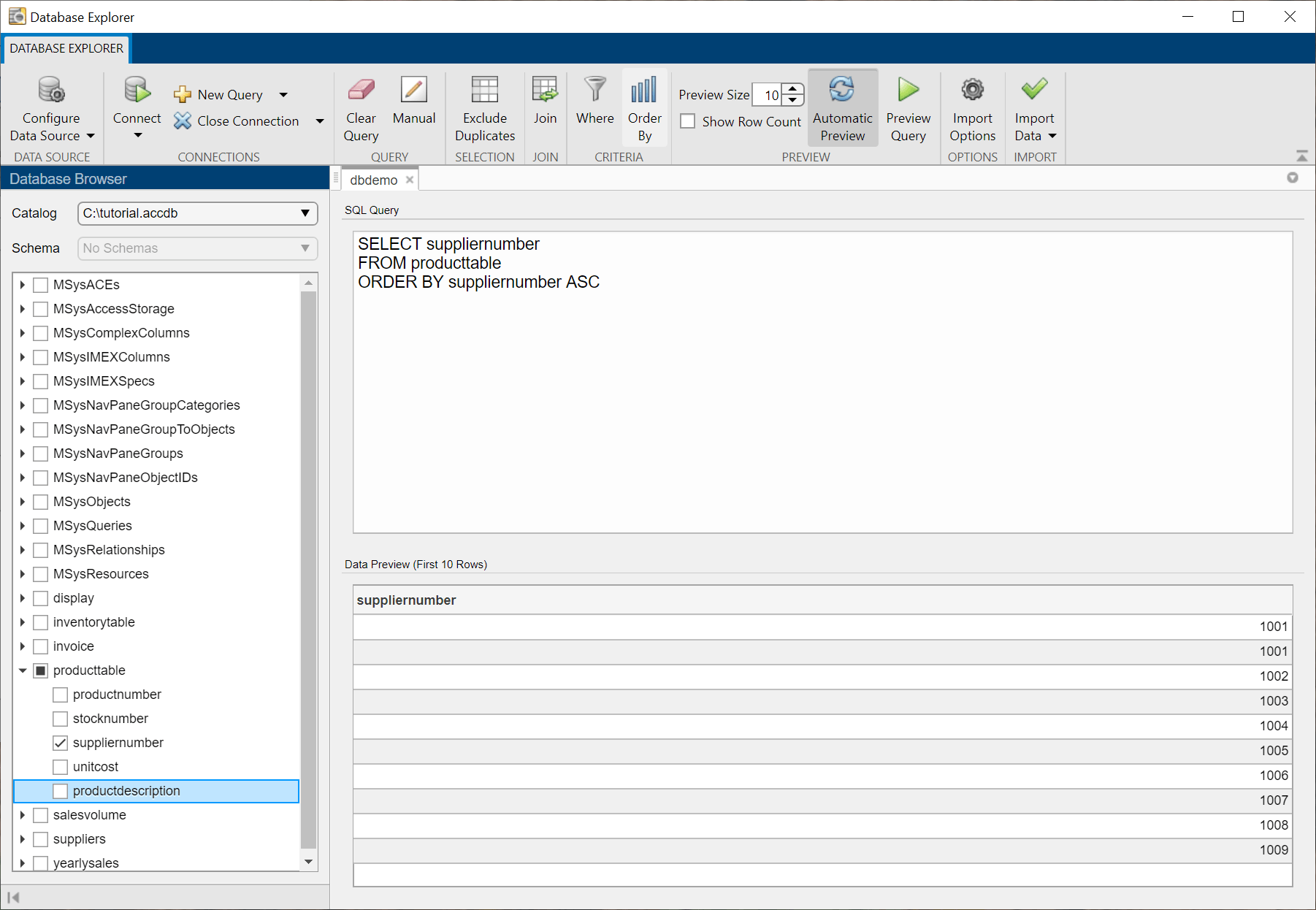This screenshot has height=910, width=1316.
Task: Run Preview Query
Action: (908, 109)
